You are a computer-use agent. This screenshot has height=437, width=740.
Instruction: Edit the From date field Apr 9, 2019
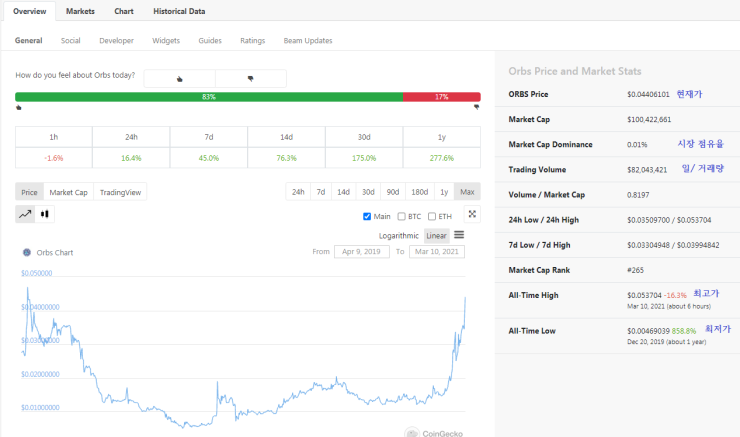pyautogui.click(x=362, y=252)
